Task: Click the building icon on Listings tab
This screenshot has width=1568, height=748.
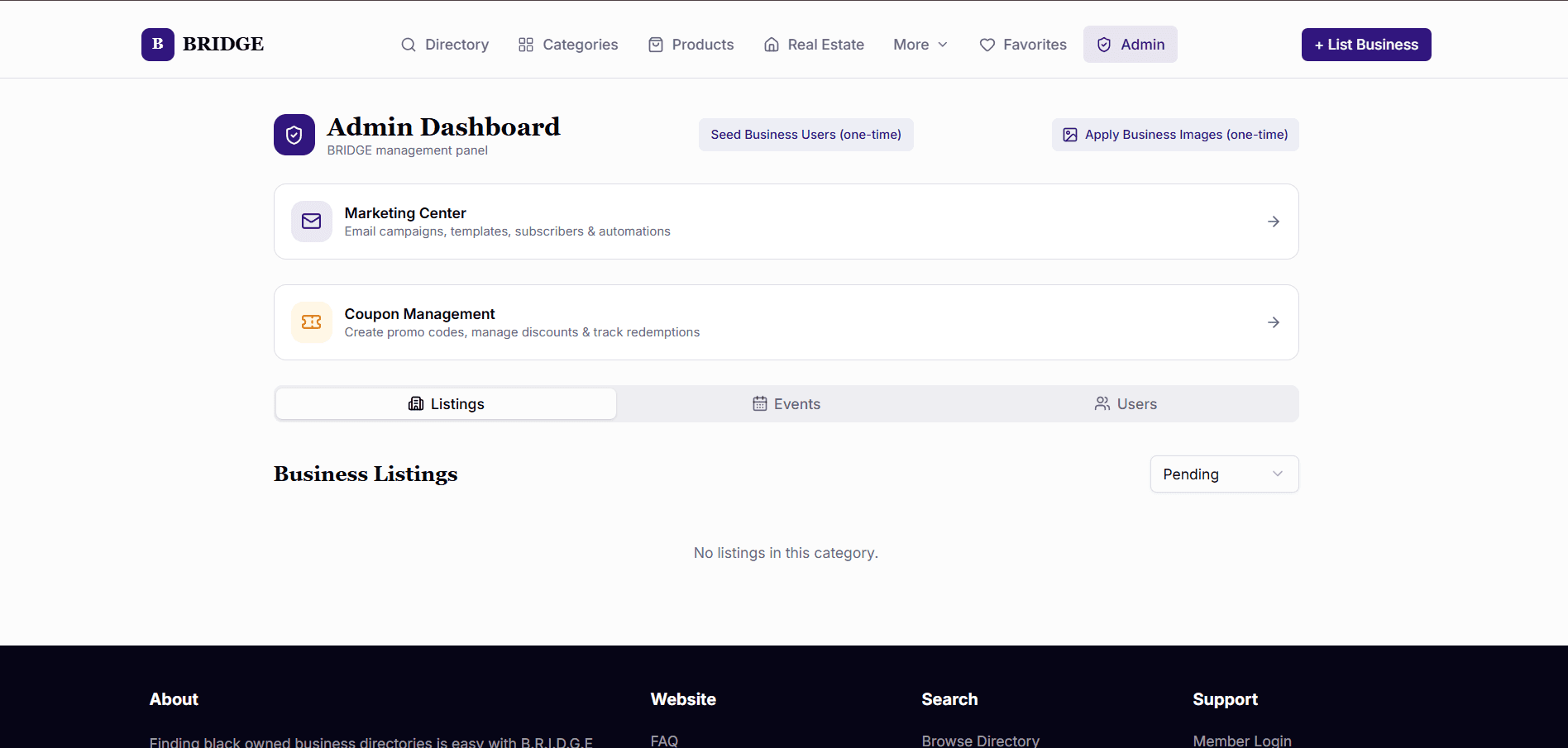Action: [x=416, y=403]
